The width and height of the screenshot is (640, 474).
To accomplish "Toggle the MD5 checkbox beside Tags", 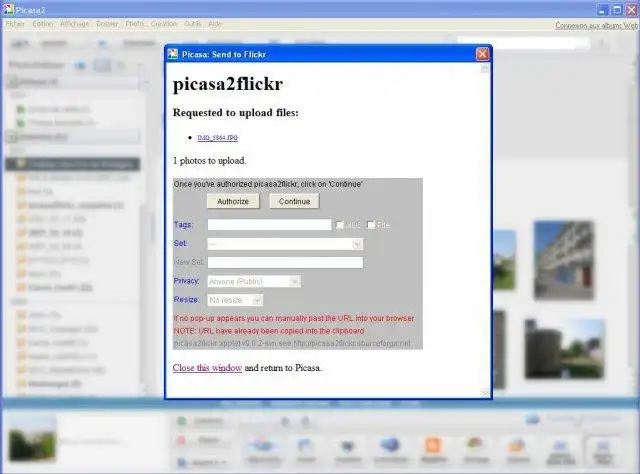I will 340,225.
